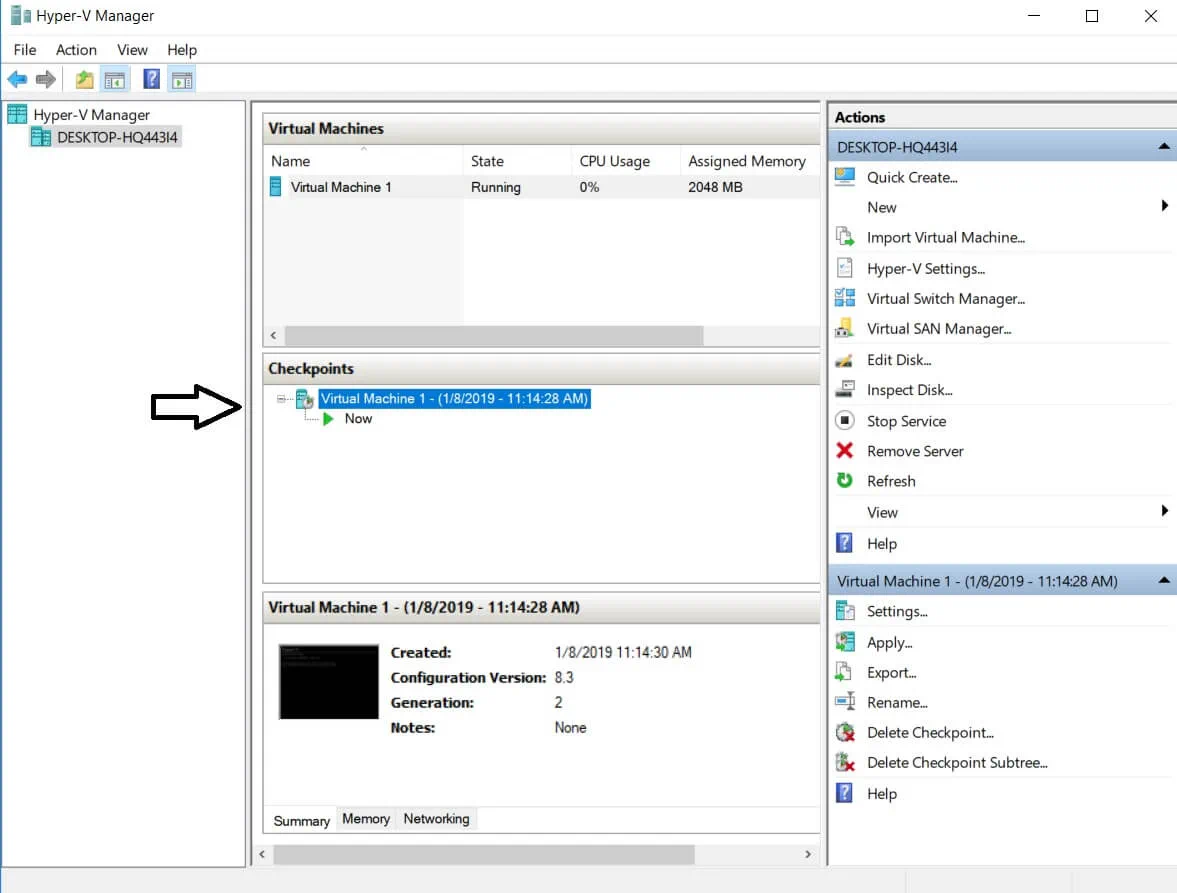Switch to the Networking tab
Image resolution: width=1177 pixels, height=893 pixels.
(x=436, y=819)
